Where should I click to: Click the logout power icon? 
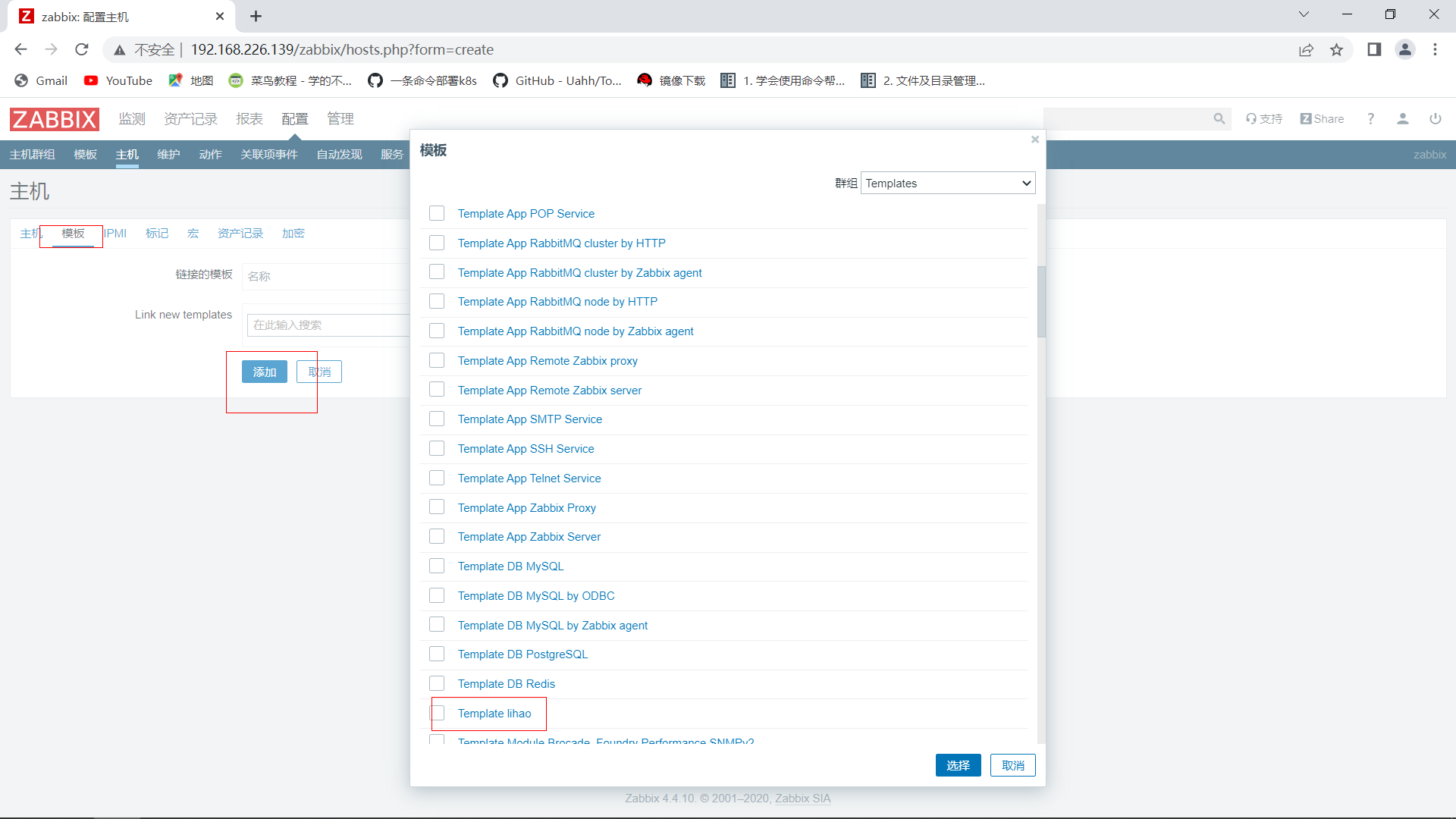tap(1435, 119)
